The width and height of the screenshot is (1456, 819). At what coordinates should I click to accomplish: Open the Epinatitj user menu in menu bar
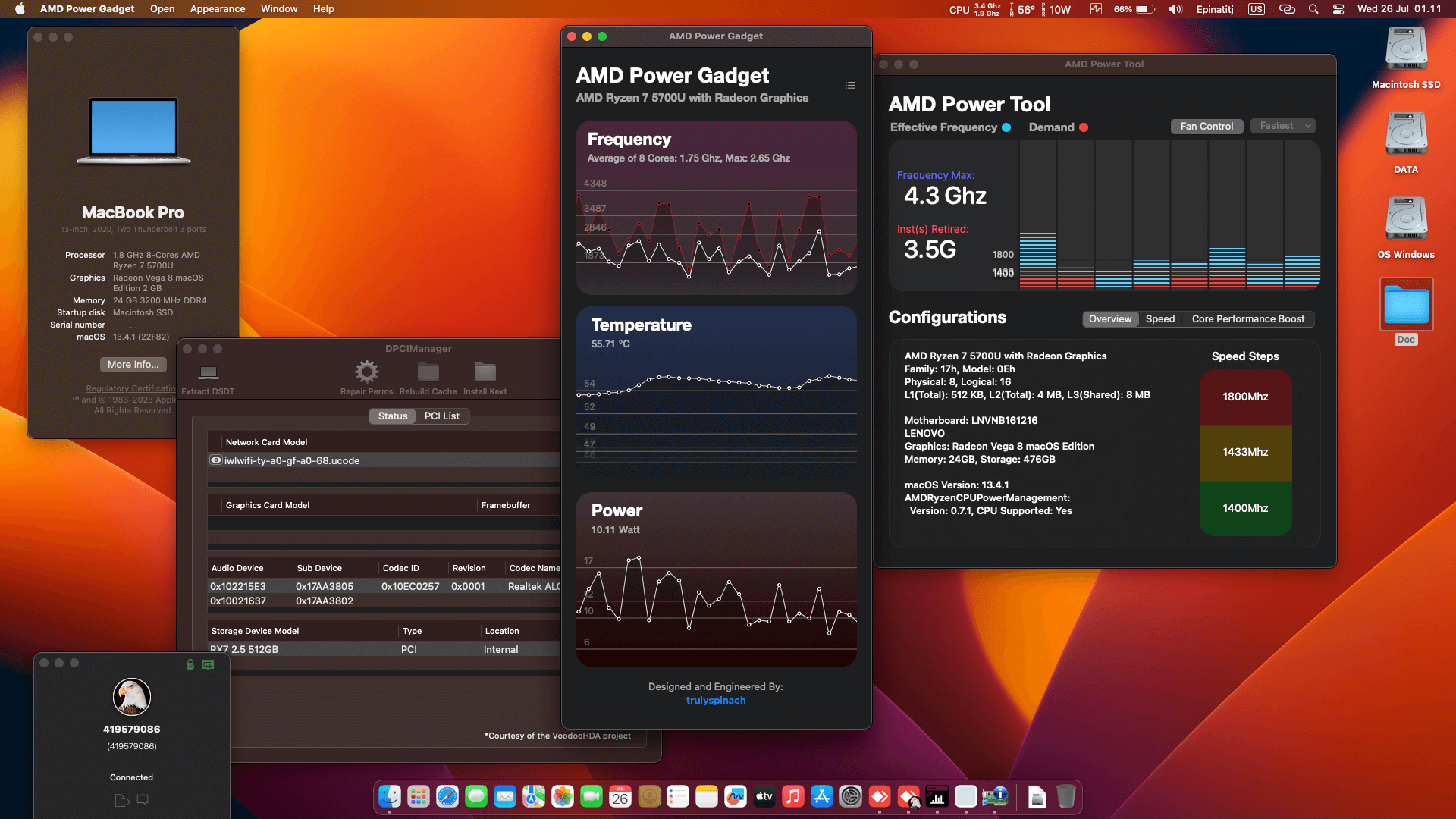pyautogui.click(x=1215, y=9)
